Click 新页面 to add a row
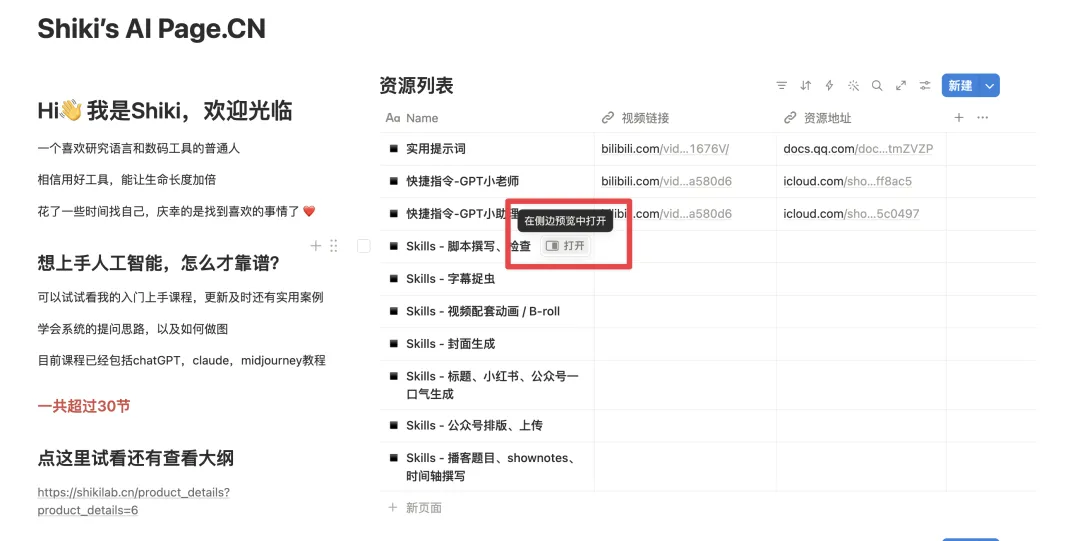This screenshot has height=541, width=1080. pos(423,508)
